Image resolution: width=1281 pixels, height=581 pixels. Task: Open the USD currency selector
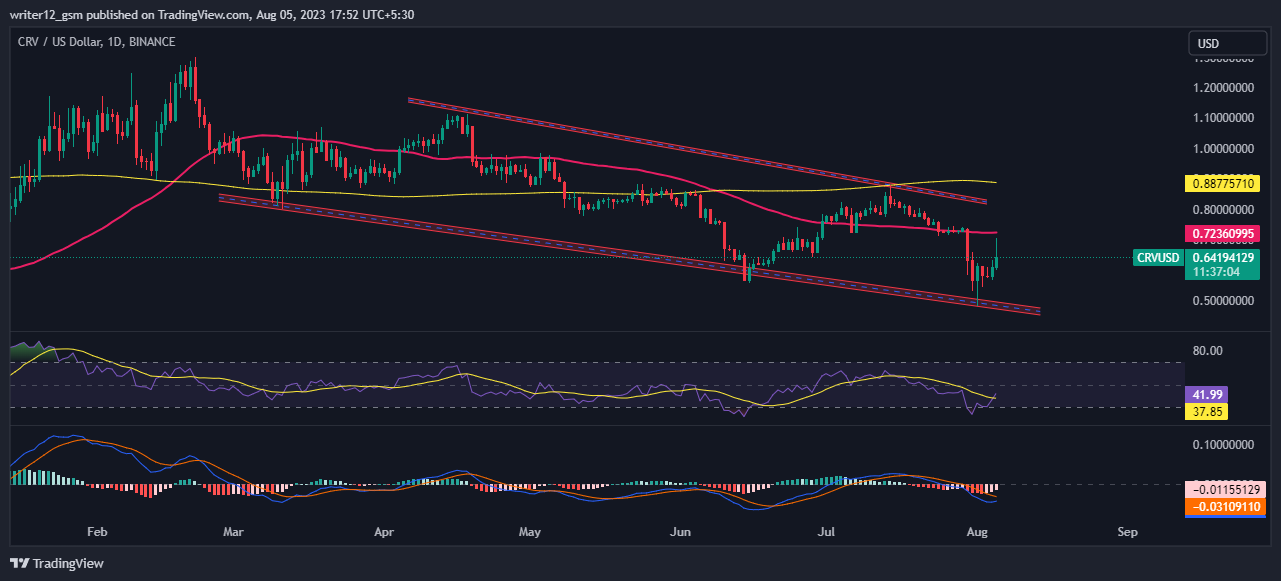tap(1227, 44)
